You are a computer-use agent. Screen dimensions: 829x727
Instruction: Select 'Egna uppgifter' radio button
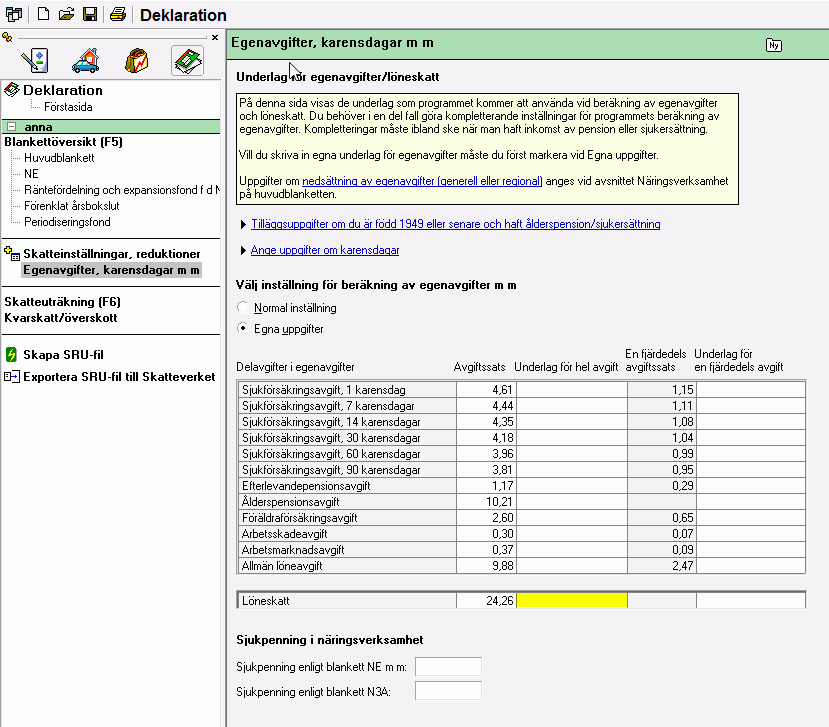point(242,328)
